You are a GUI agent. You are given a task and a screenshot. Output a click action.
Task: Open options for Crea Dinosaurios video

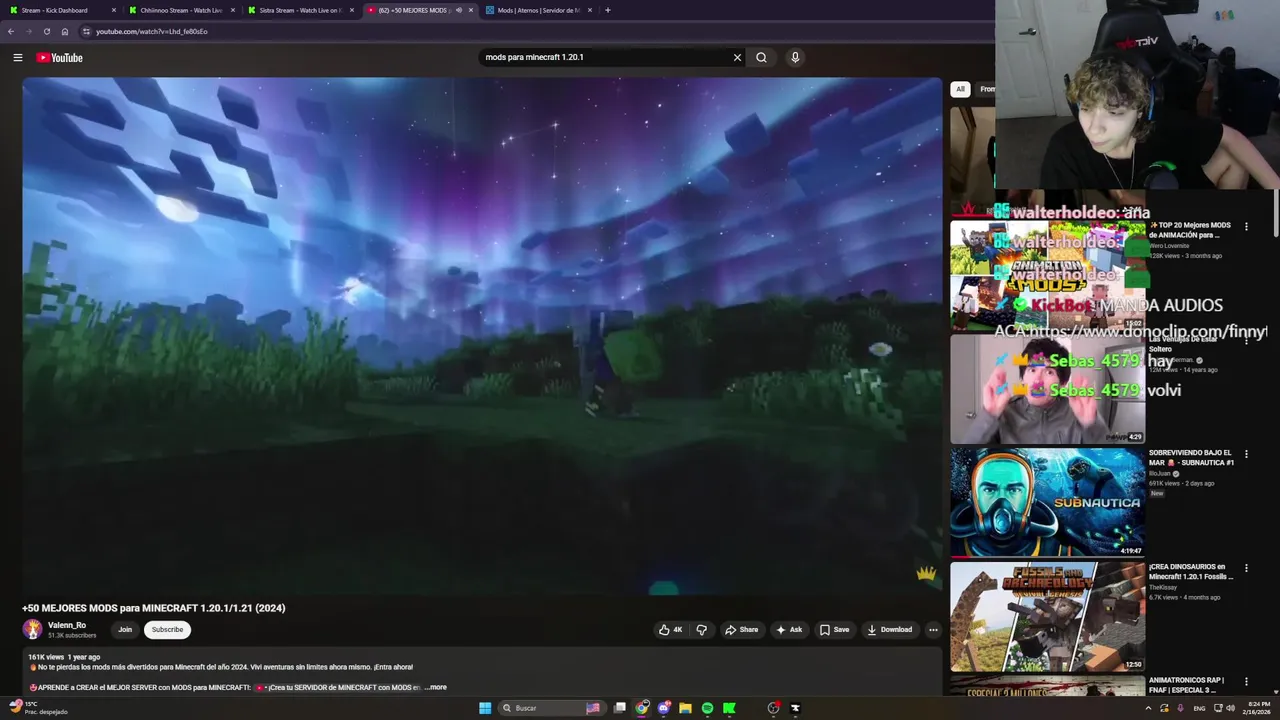pyautogui.click(x=1246, y=568)
